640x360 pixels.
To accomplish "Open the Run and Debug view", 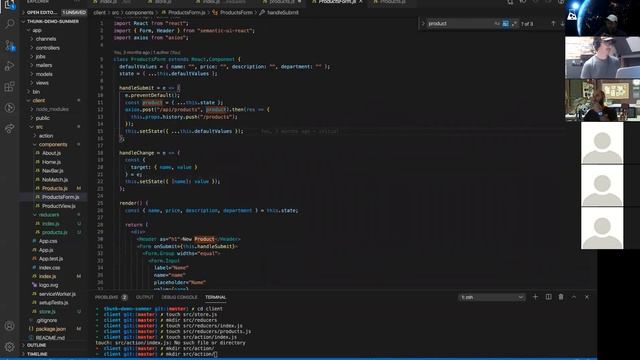I will [x=9, y=66].
